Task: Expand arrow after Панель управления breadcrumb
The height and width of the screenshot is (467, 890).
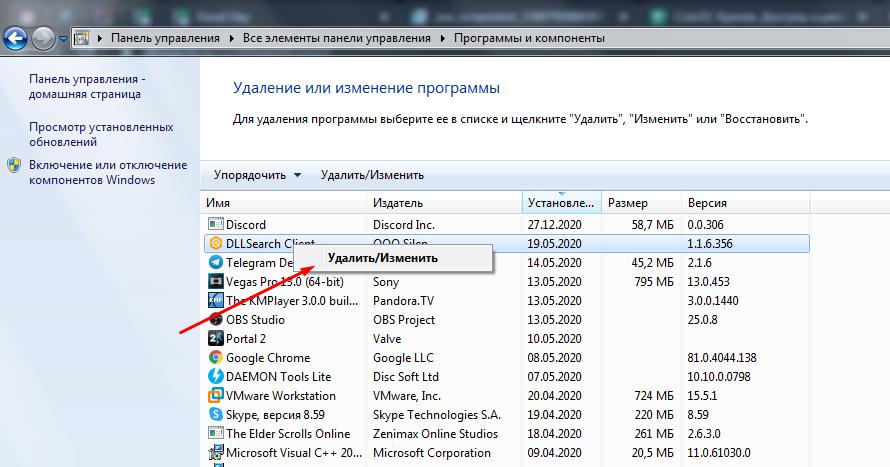Action: click(x=232, y=39)
